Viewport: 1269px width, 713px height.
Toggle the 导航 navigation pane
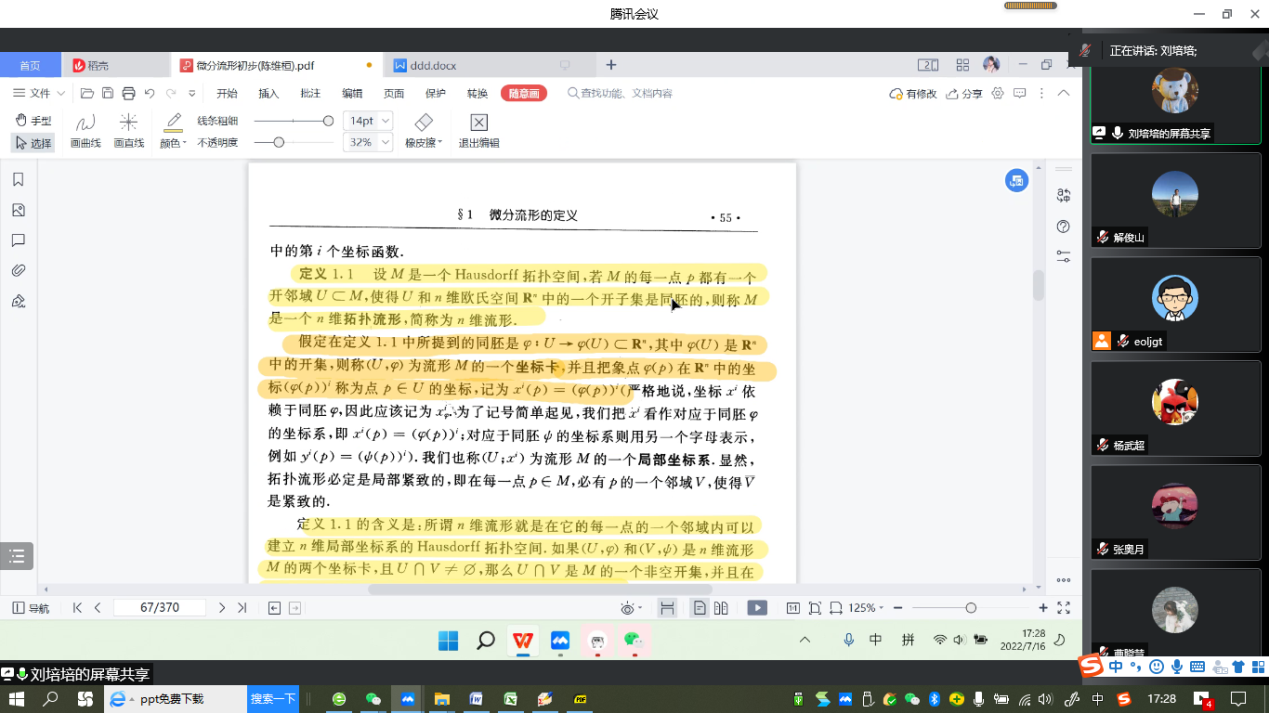[30, 608]
